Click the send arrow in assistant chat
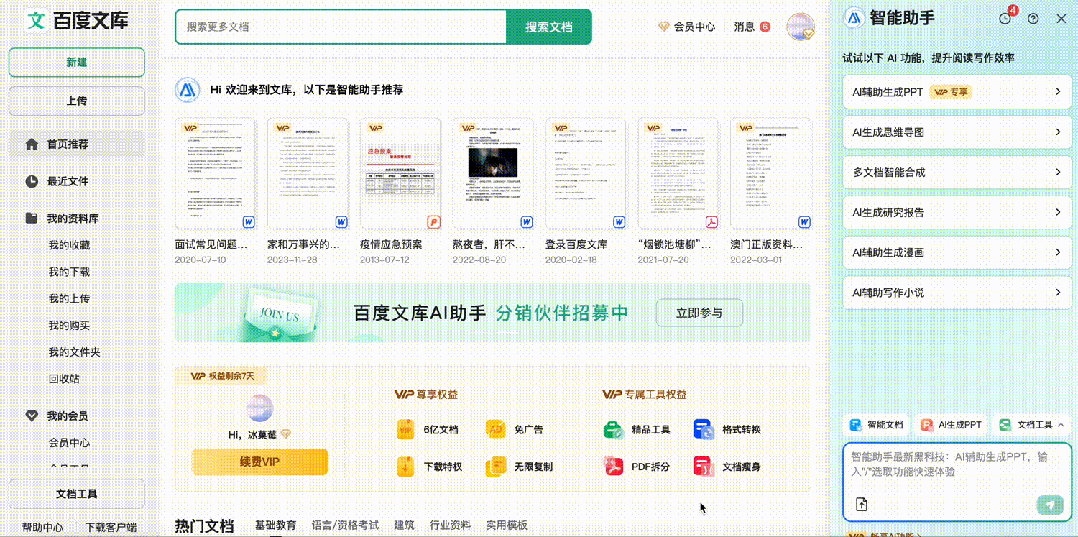This screenshot has width=1078, height=537. pos(1049,505)
